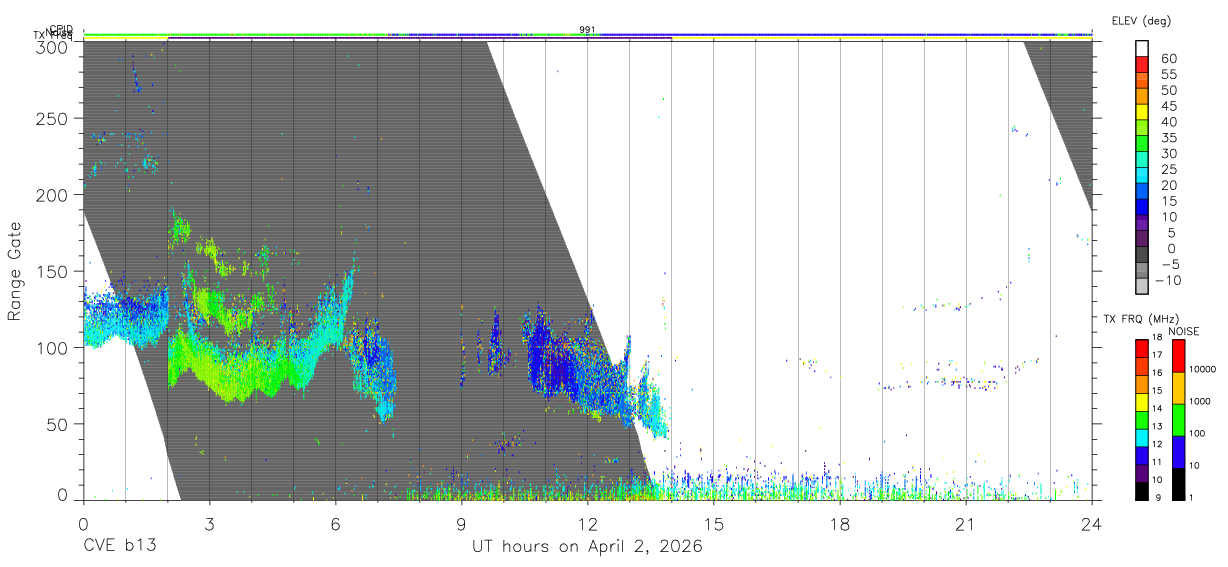
Task: Click the 15 tick label on UT hours axis
Action: pyautogui.click(x=714, y=524)
